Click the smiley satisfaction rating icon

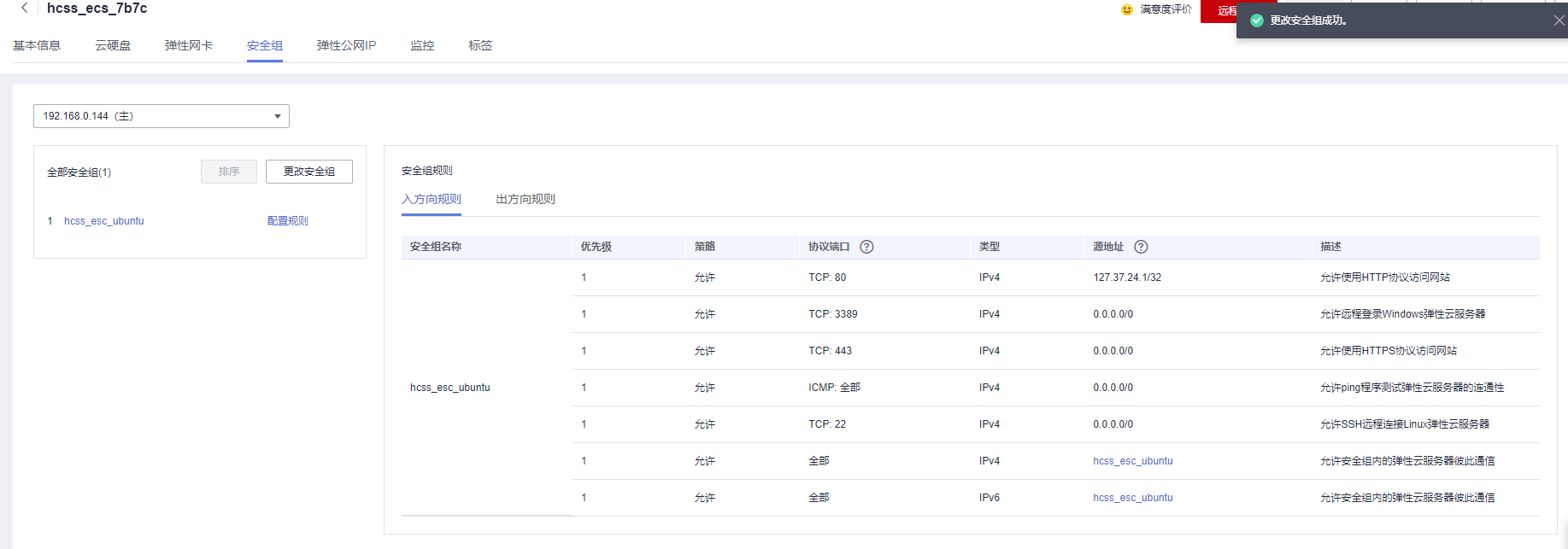pyautogui.click(x=1126, y=9)
